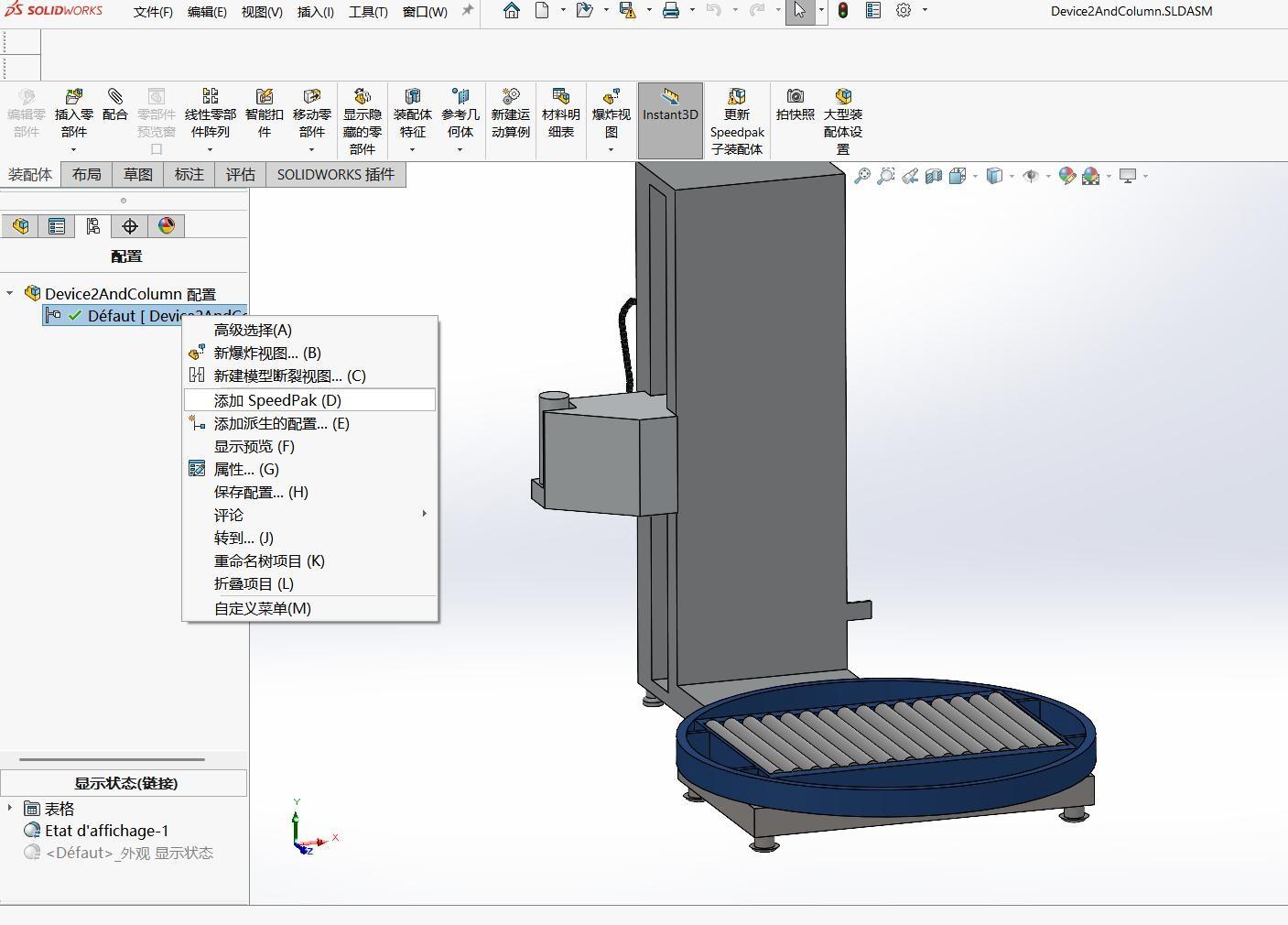This screenshot has width=1288, height=925.
Task: Click 配合 (Mate) paperclip tool
Action: point(115,105)
